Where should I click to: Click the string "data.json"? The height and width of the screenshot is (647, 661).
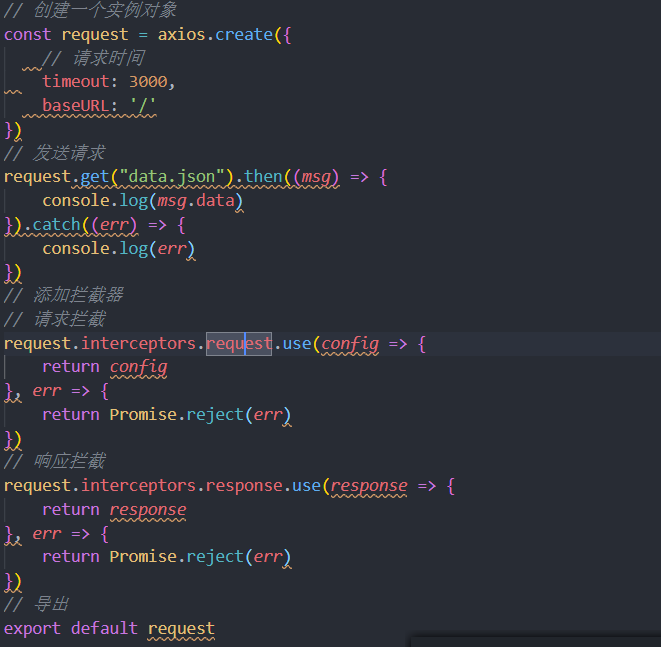(172, 177)
